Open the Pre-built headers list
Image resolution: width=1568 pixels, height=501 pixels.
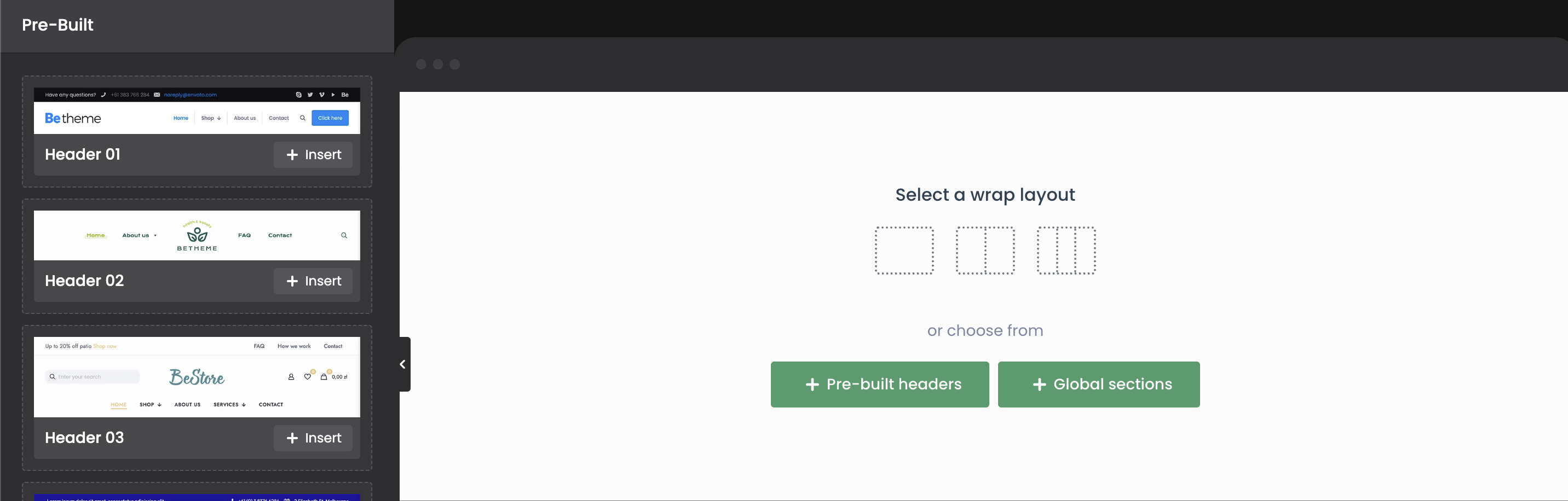point(880,385)
